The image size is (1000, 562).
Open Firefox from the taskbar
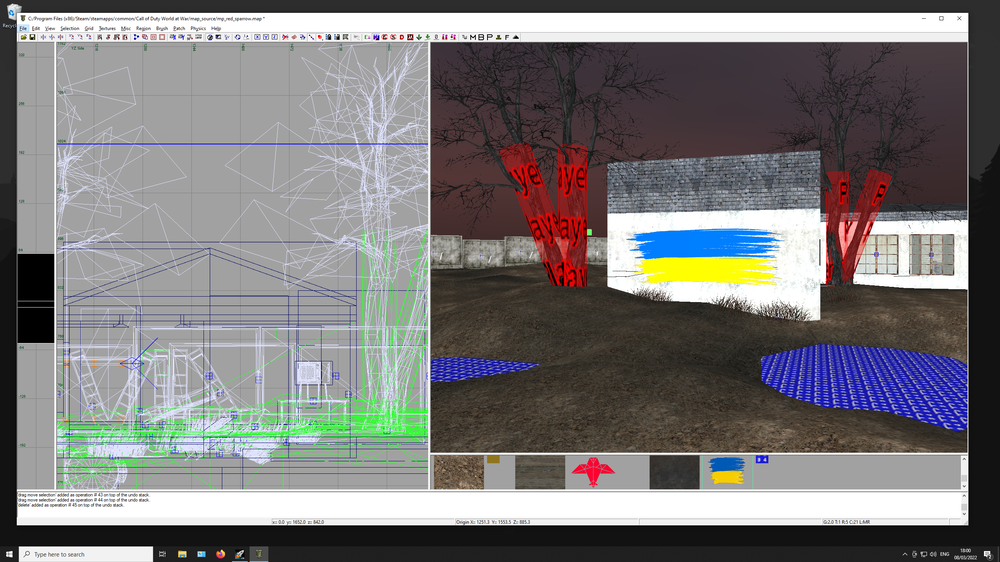tap(221, 554)
